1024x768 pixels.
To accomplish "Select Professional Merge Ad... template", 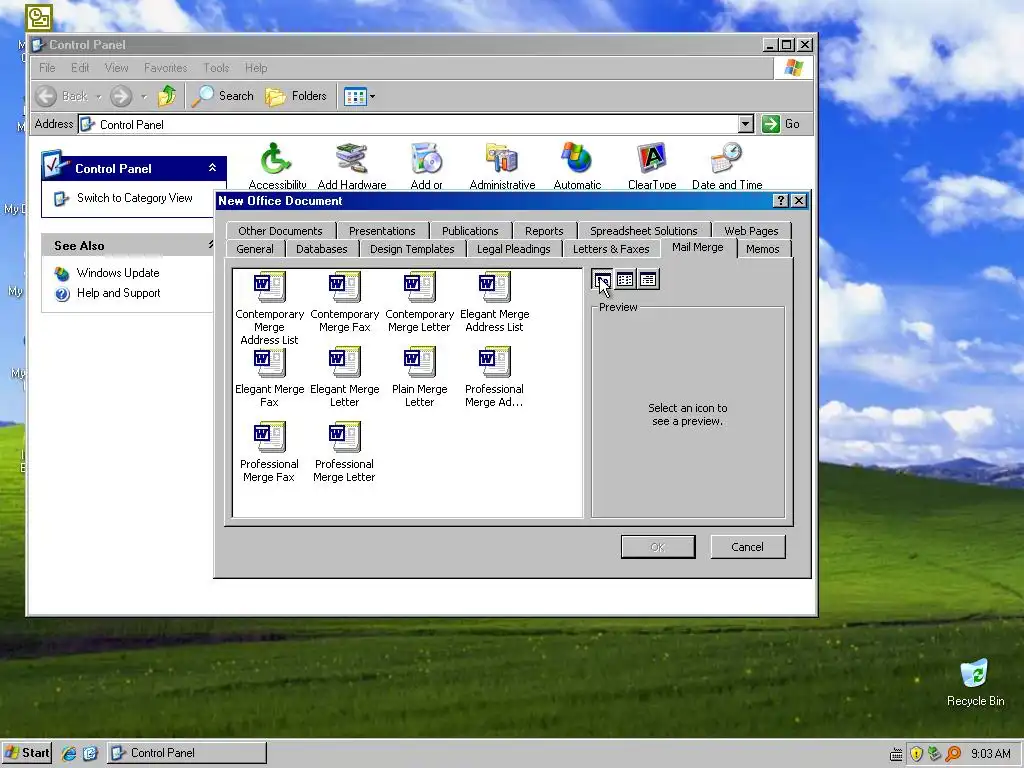I will coord(494,377).
